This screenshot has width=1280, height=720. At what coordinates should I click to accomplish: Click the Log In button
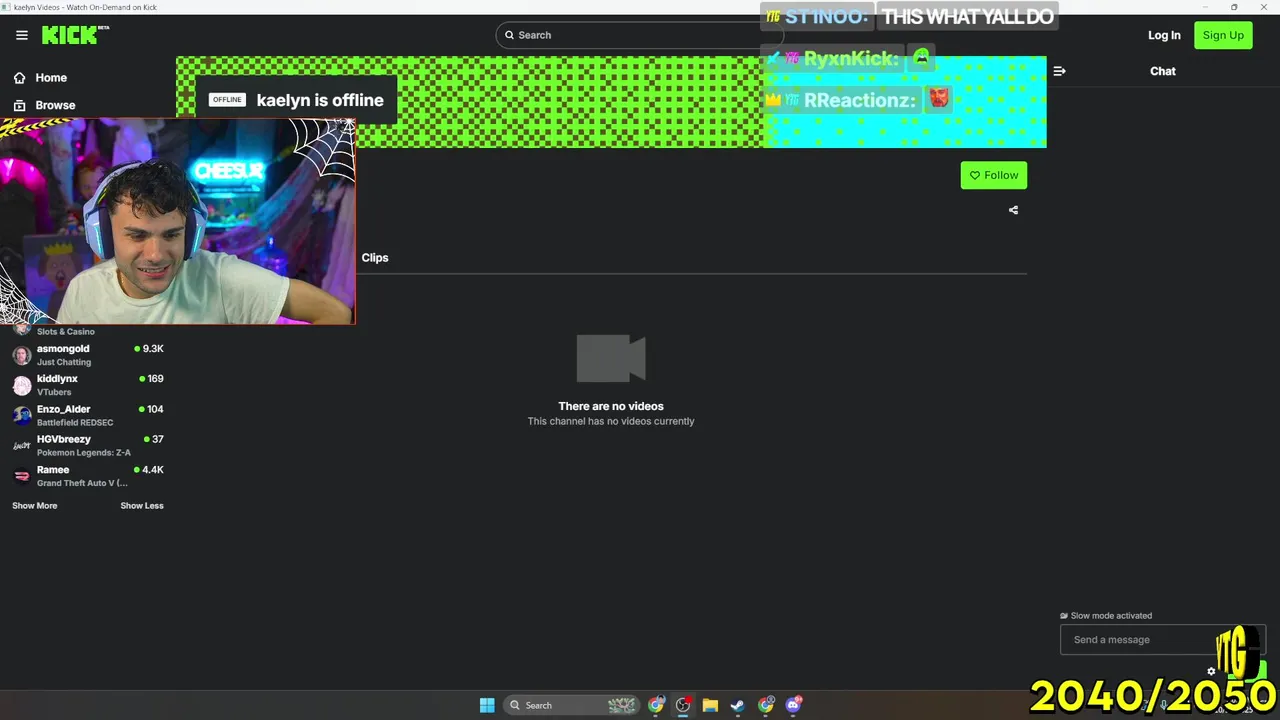[x=1164, y=35]
